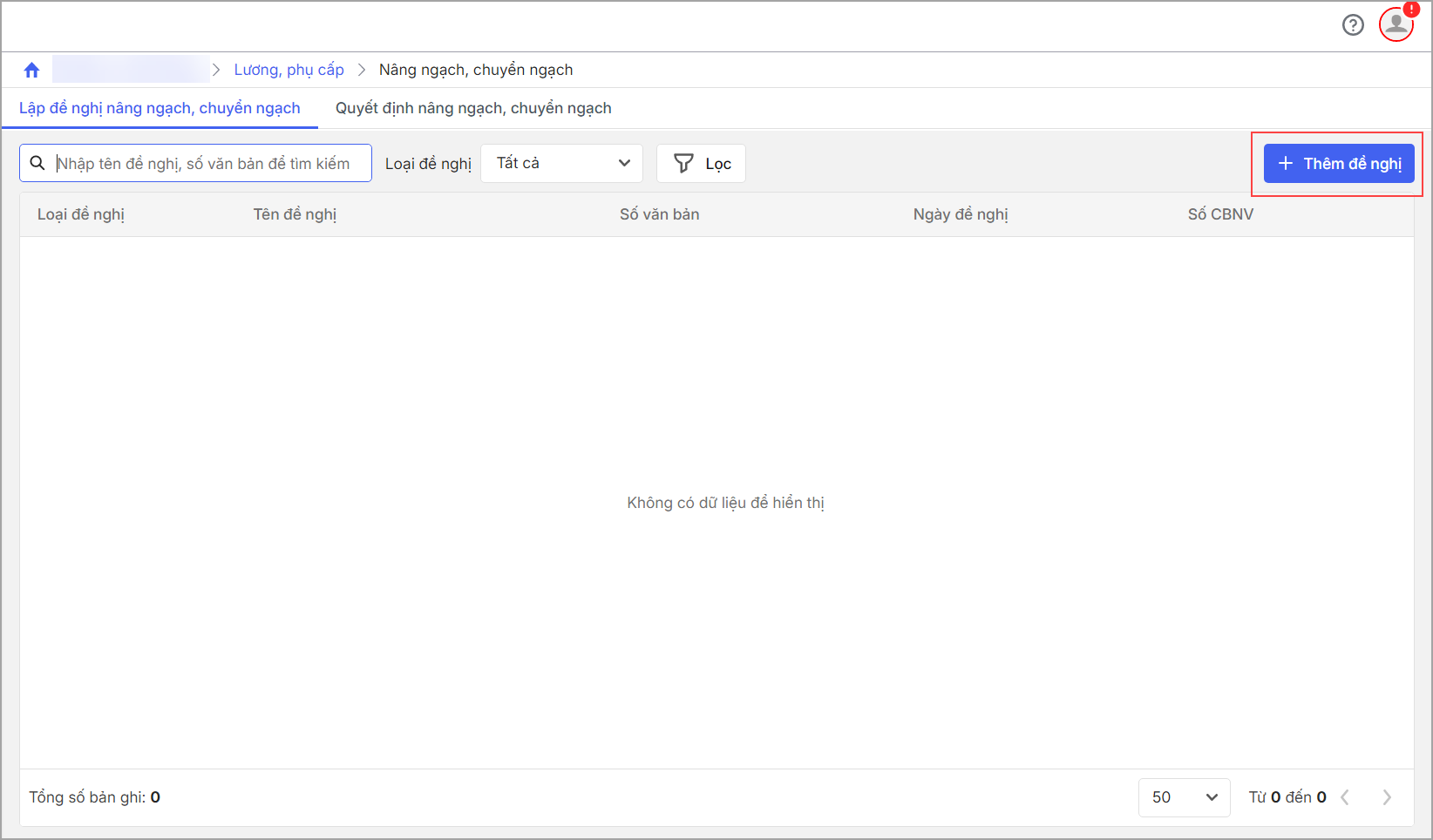Click the Số CBNV column header
The height and width of the screenshot is (840, 1433).
click(x=1220, y=214)
